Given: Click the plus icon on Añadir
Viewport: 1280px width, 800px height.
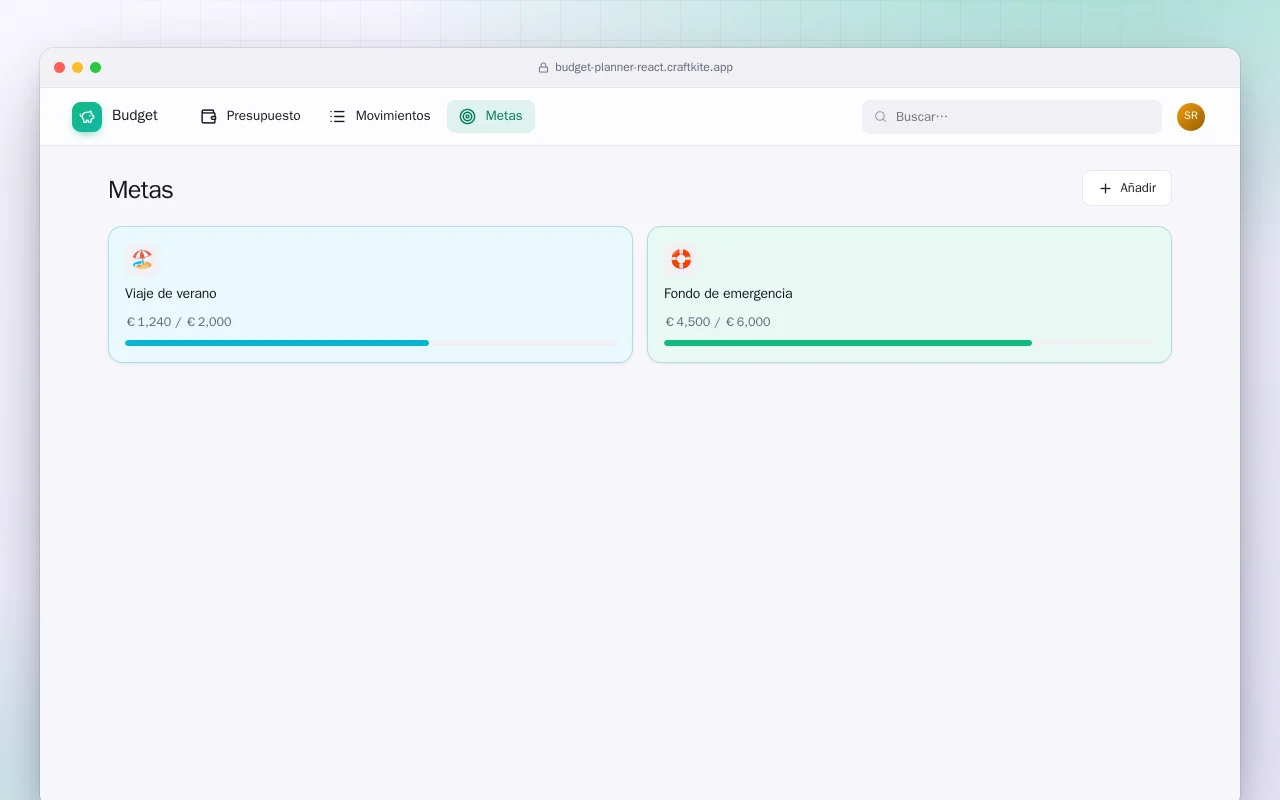Looking at the screenshot, I should [x=1105, y=188].
